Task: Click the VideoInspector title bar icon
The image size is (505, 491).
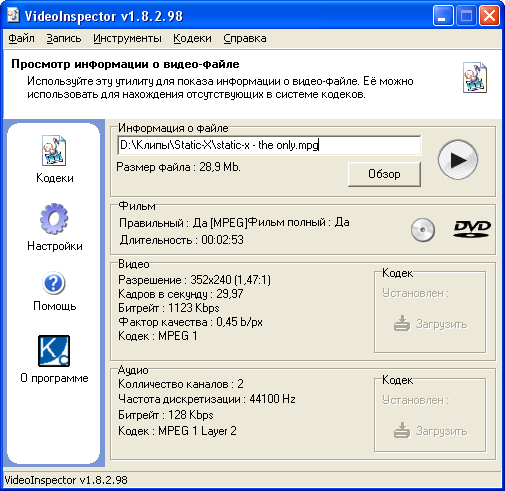Action: point(13,15)
